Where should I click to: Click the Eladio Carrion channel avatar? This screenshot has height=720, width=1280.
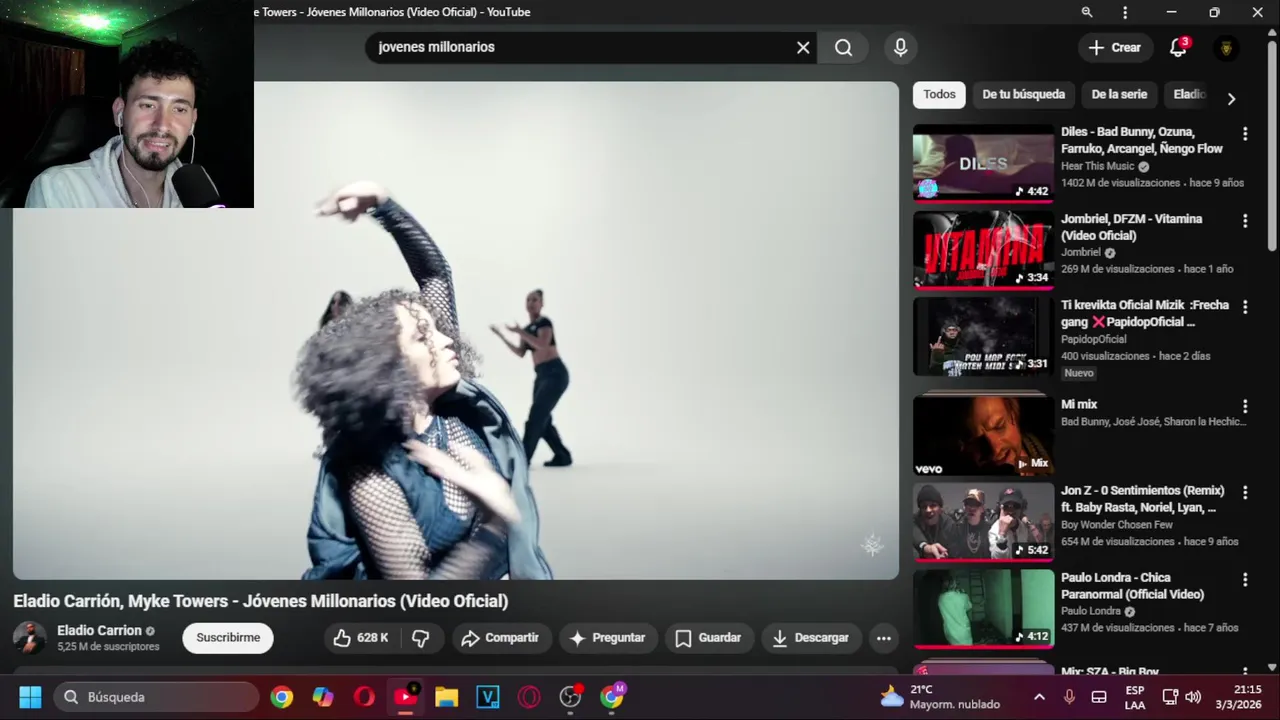[x=29, y=638]
